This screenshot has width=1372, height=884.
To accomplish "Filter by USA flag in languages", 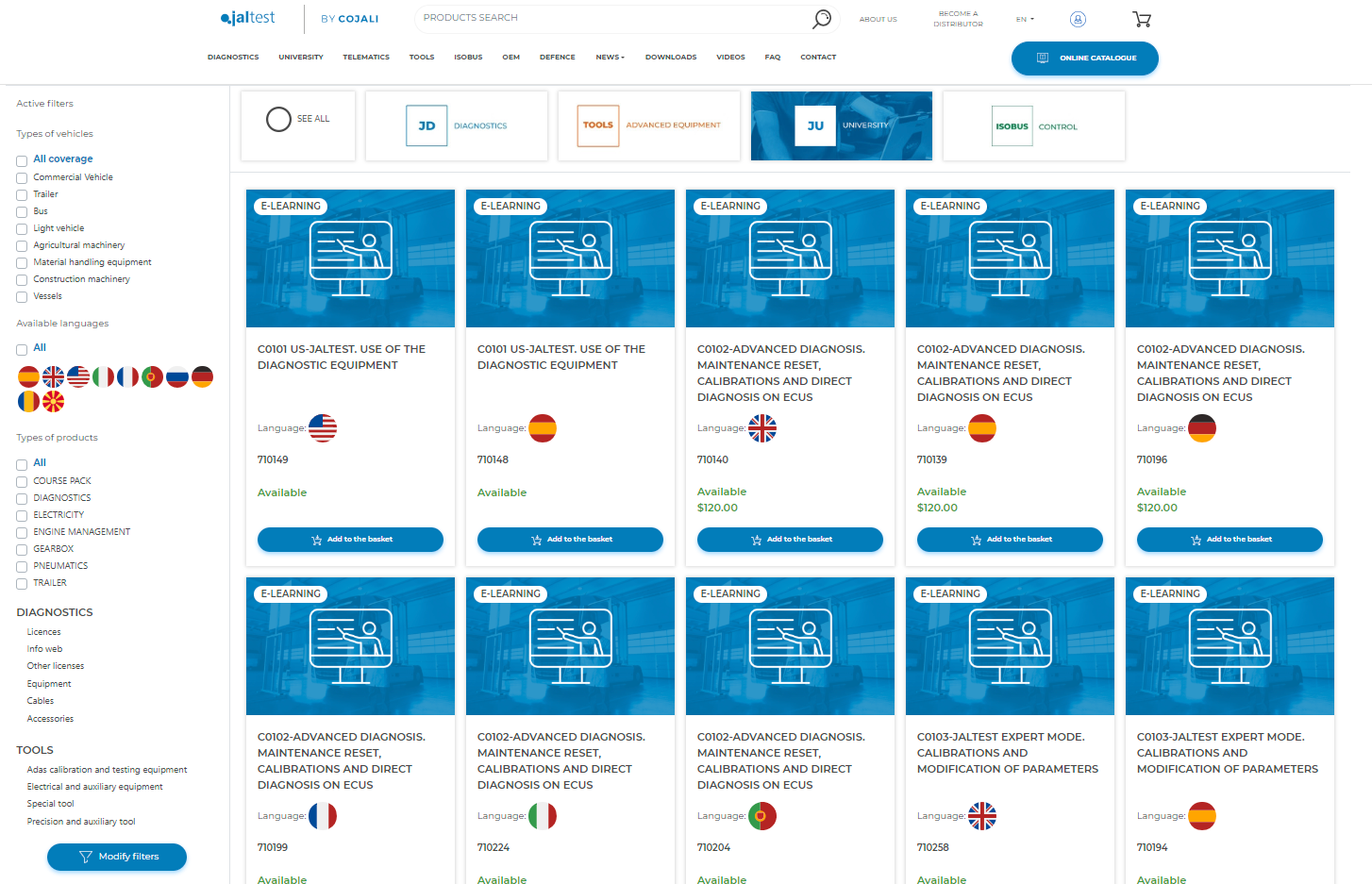I will (x=78, y=377).
